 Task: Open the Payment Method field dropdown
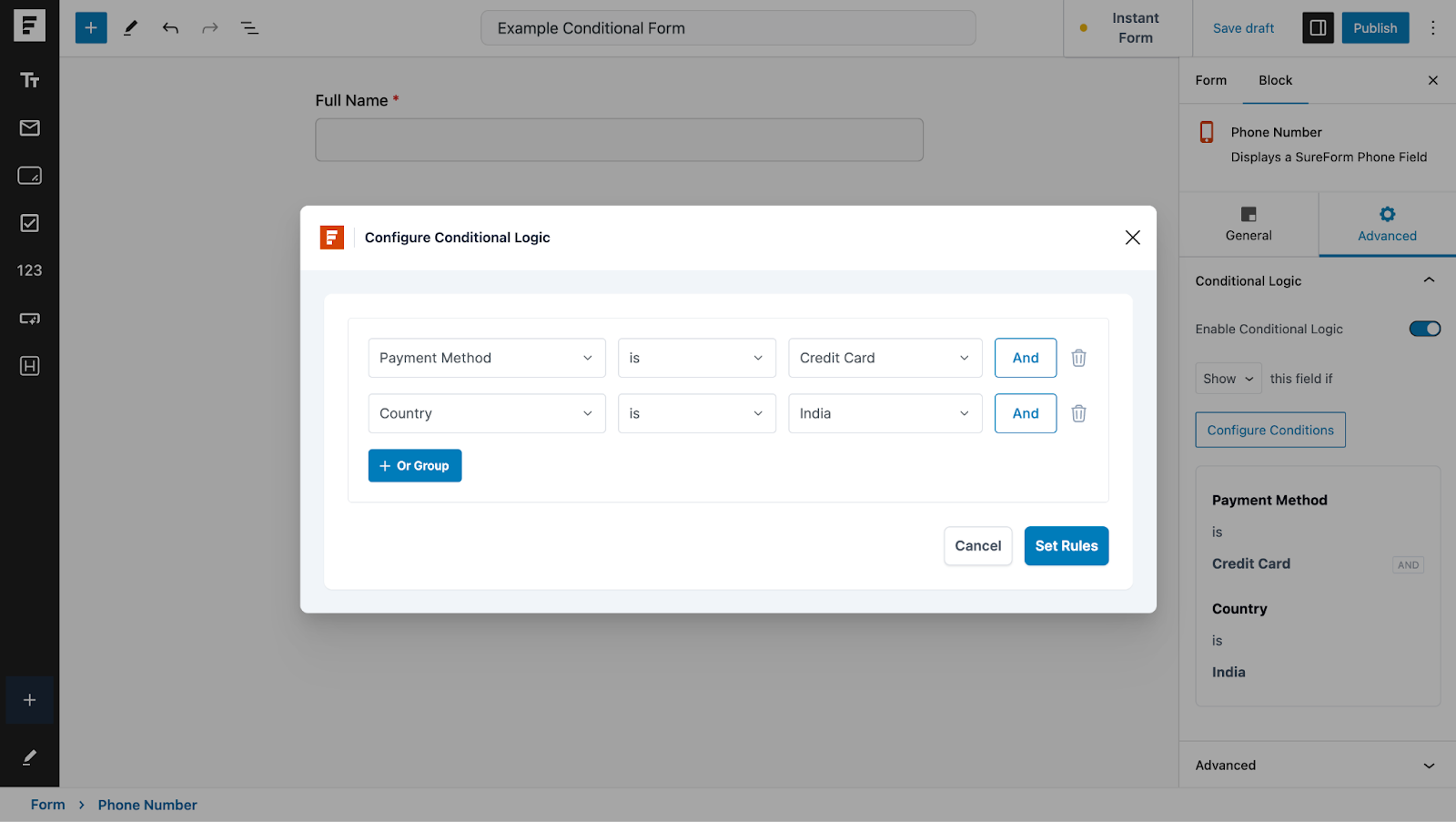(x=486, y=358)
